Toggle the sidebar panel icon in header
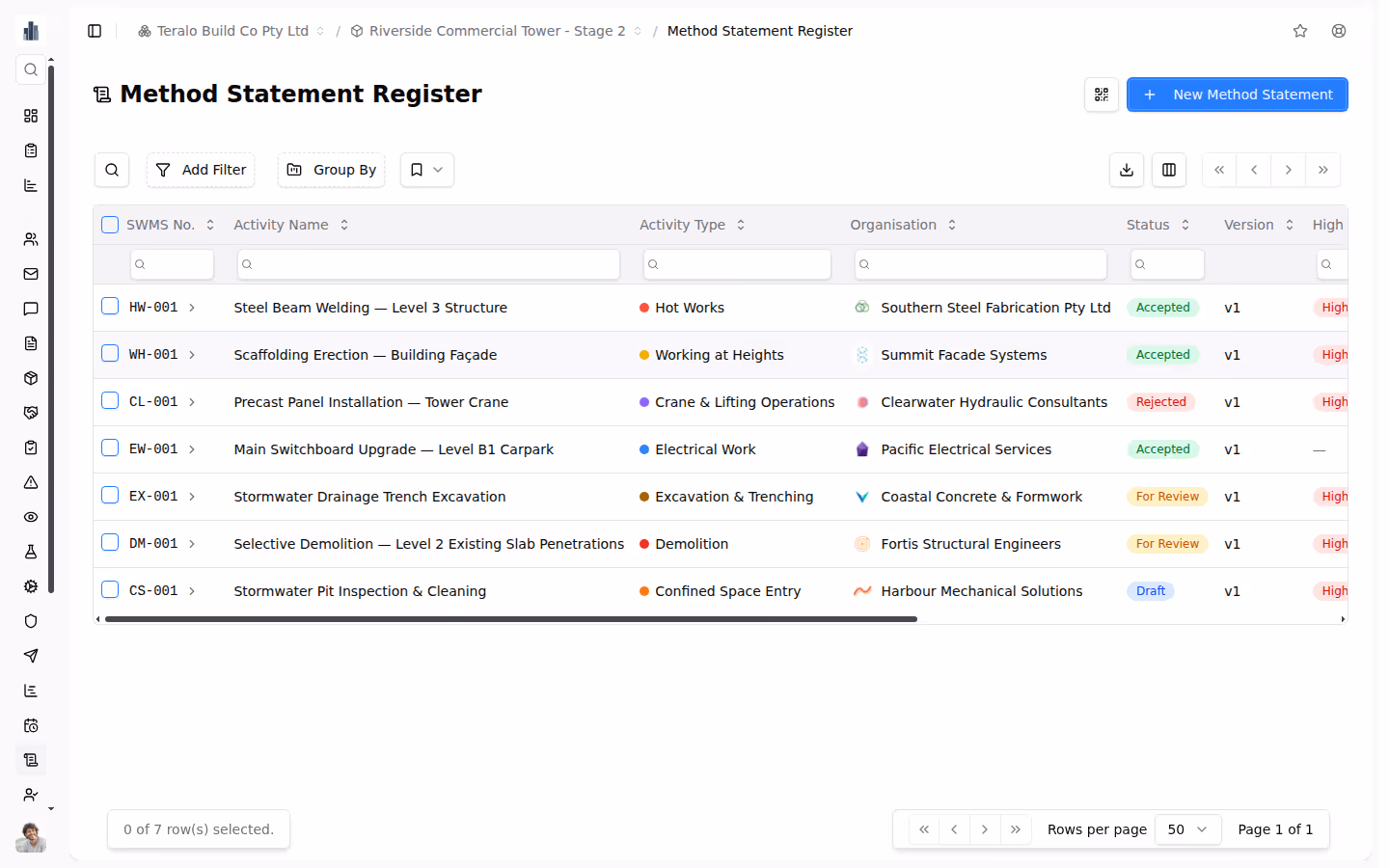This screenshot has width=1389, height=868. (95, 31)
